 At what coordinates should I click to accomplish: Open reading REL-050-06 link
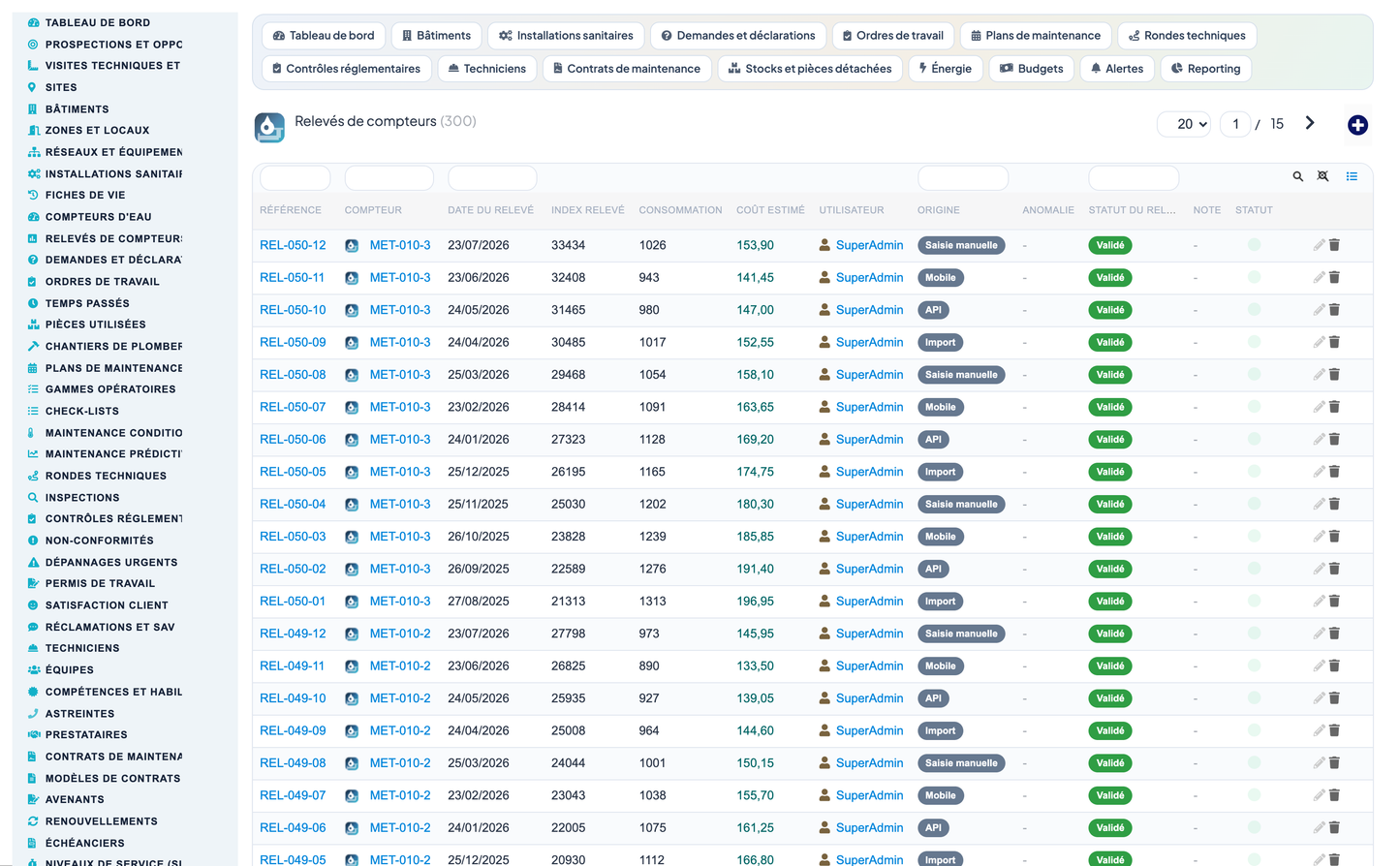(293, 440)
